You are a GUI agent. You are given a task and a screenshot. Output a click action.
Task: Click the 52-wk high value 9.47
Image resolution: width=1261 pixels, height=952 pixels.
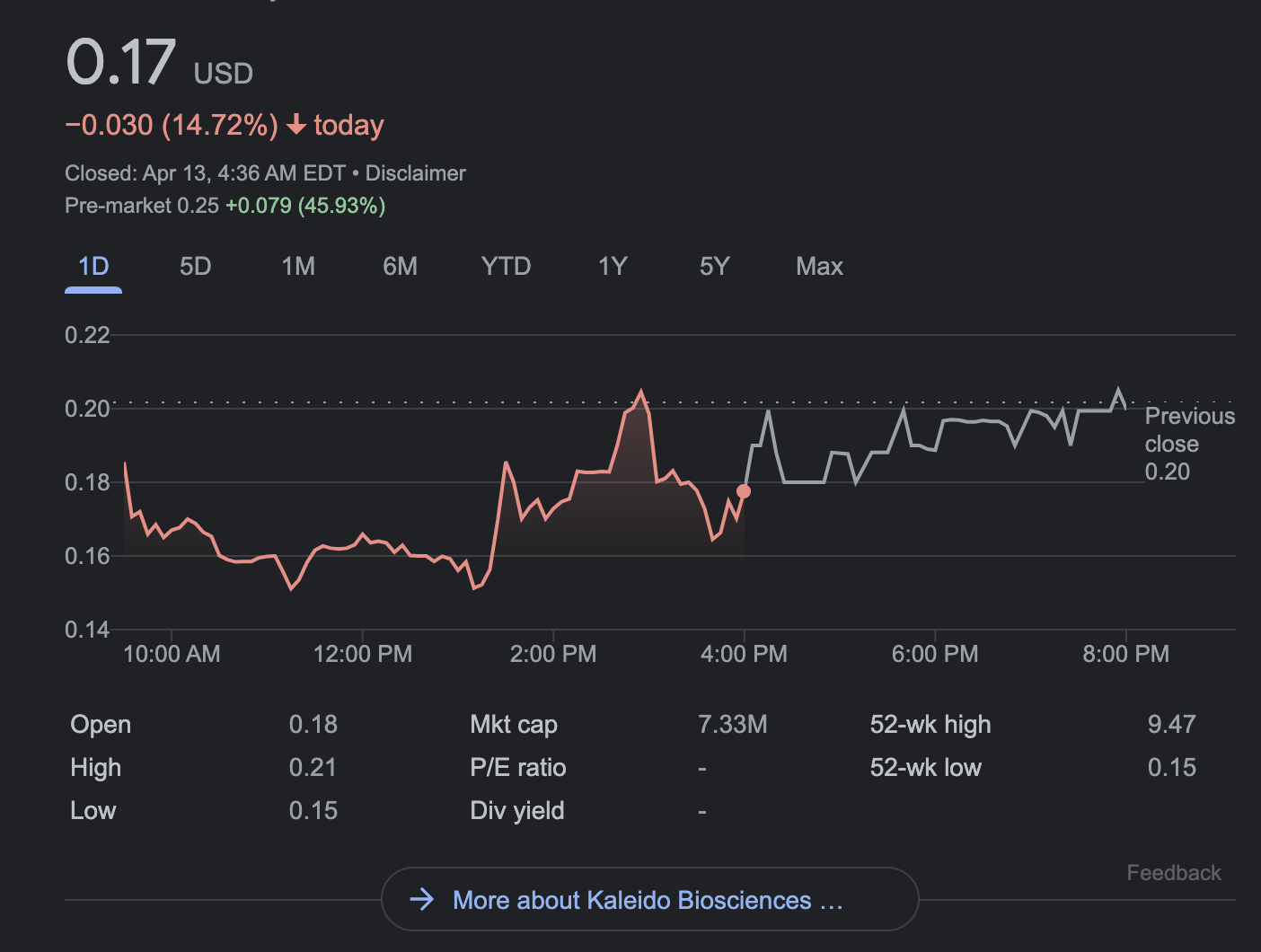tap(1172, 725)
